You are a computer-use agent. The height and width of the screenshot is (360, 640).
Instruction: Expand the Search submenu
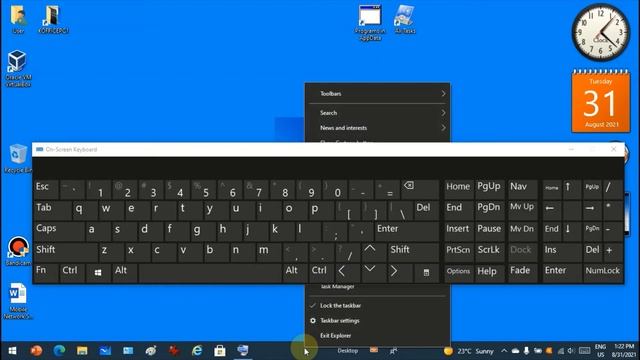click(378, 113)
